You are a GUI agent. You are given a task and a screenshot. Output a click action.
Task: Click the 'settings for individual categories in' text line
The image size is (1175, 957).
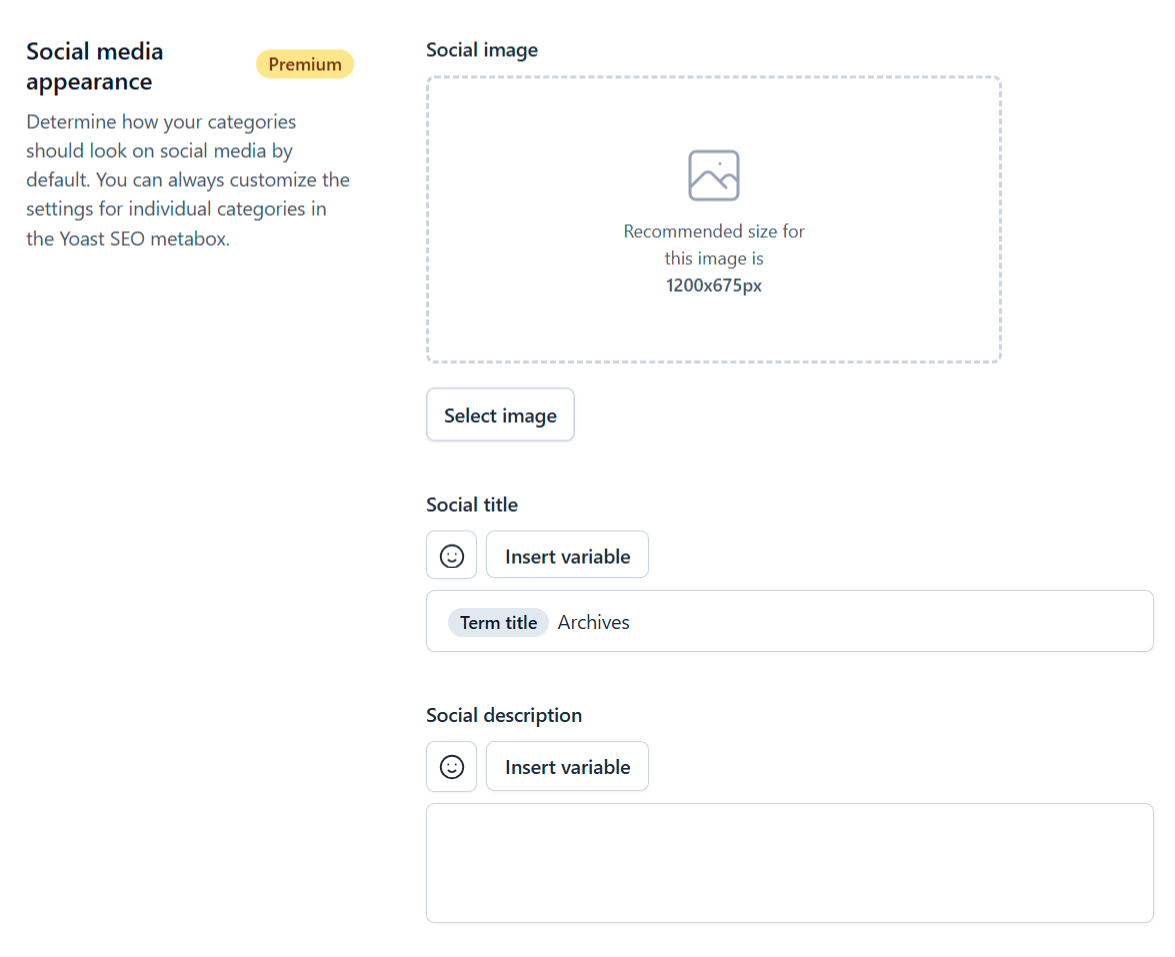pos(176,210)
